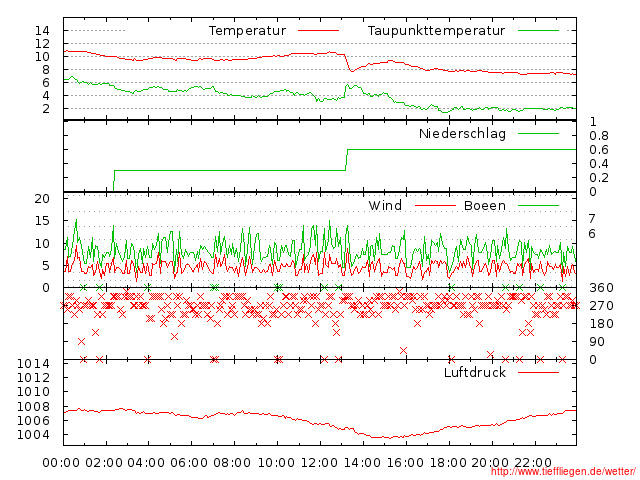This screenshot has width=640, height=480.
Task: Click the 90 wind direction axis value
Action: pos(597,342)
